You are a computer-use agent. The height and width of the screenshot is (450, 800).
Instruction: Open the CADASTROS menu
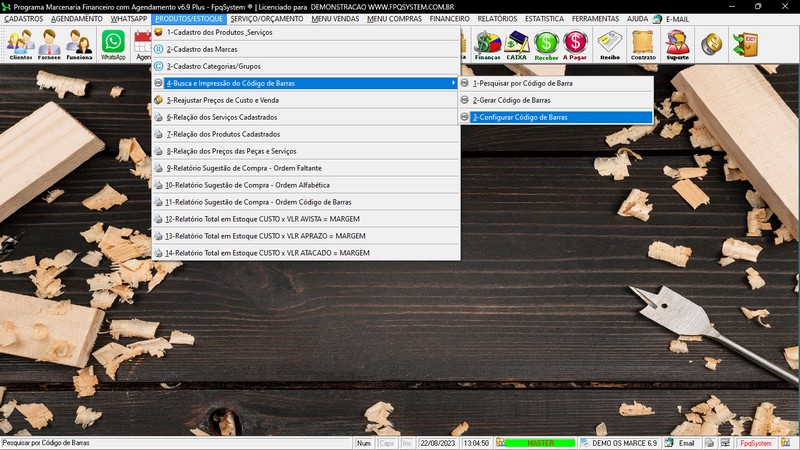coord(23,19)
